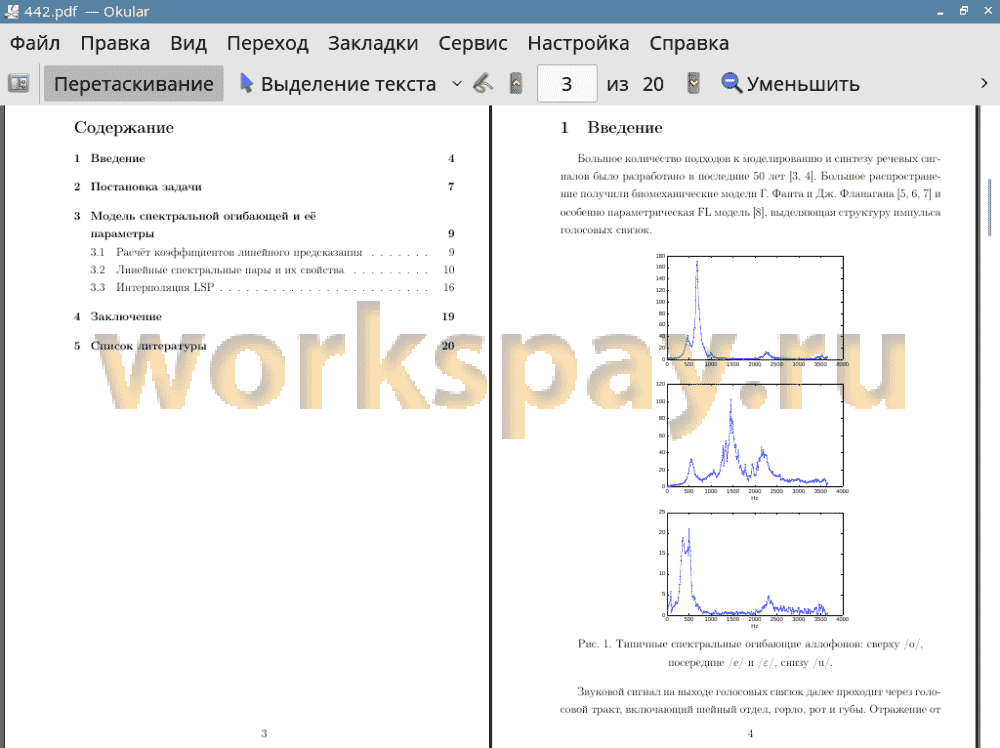Toggle the sidebar panel icon
The width and height of the screenshot is (1000, 748).
click(18, 84)
